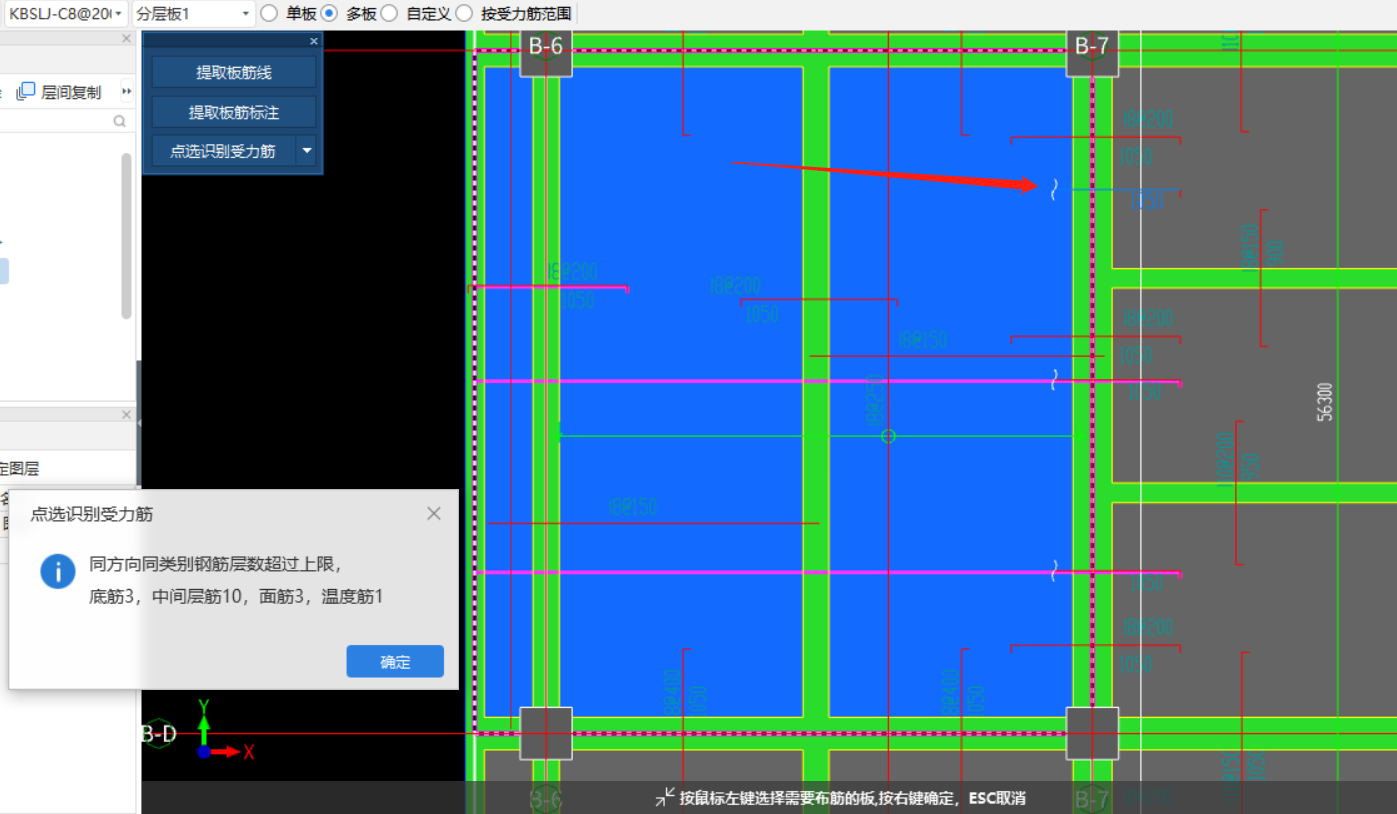Select the 多板 radio option
Image resolution: width=1397 pixels, height=814 pixels.
[x=329, y=14]
